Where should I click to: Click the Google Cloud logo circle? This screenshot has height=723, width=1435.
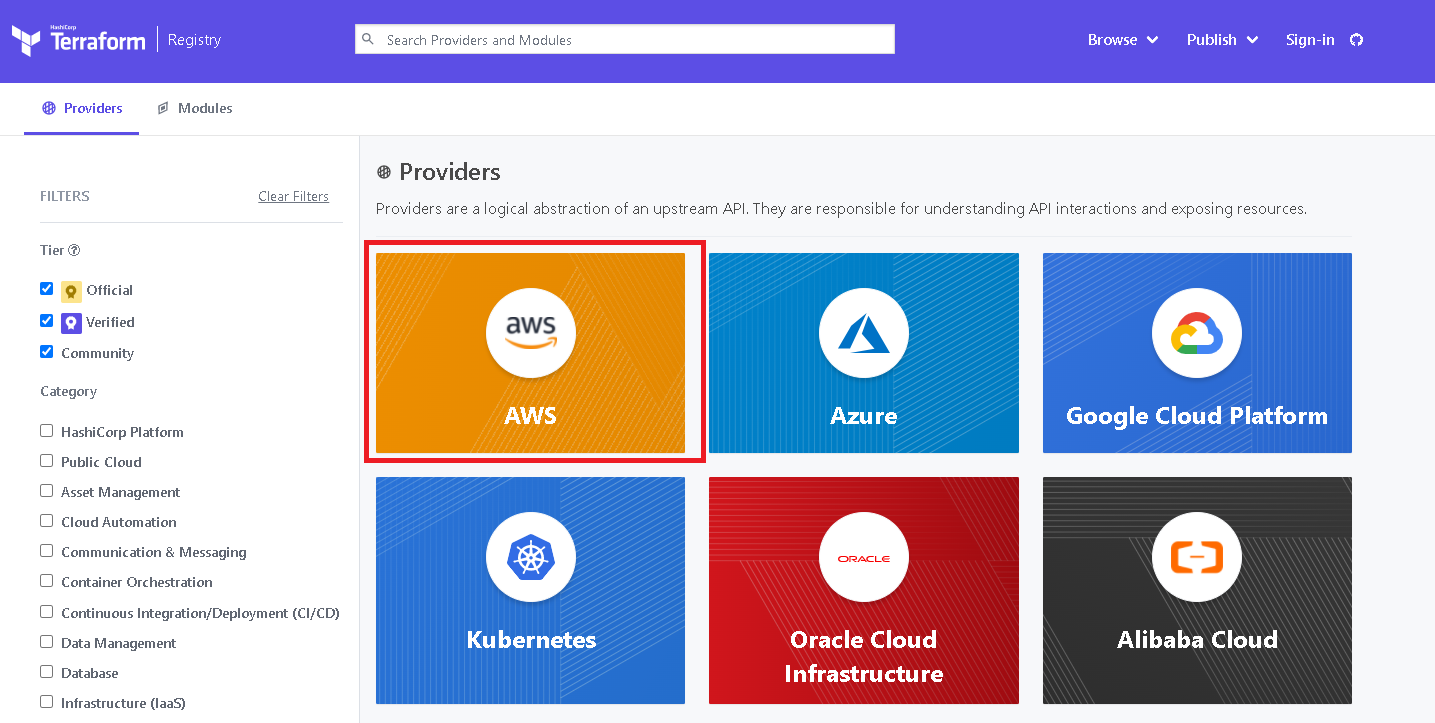[1197, 333]
